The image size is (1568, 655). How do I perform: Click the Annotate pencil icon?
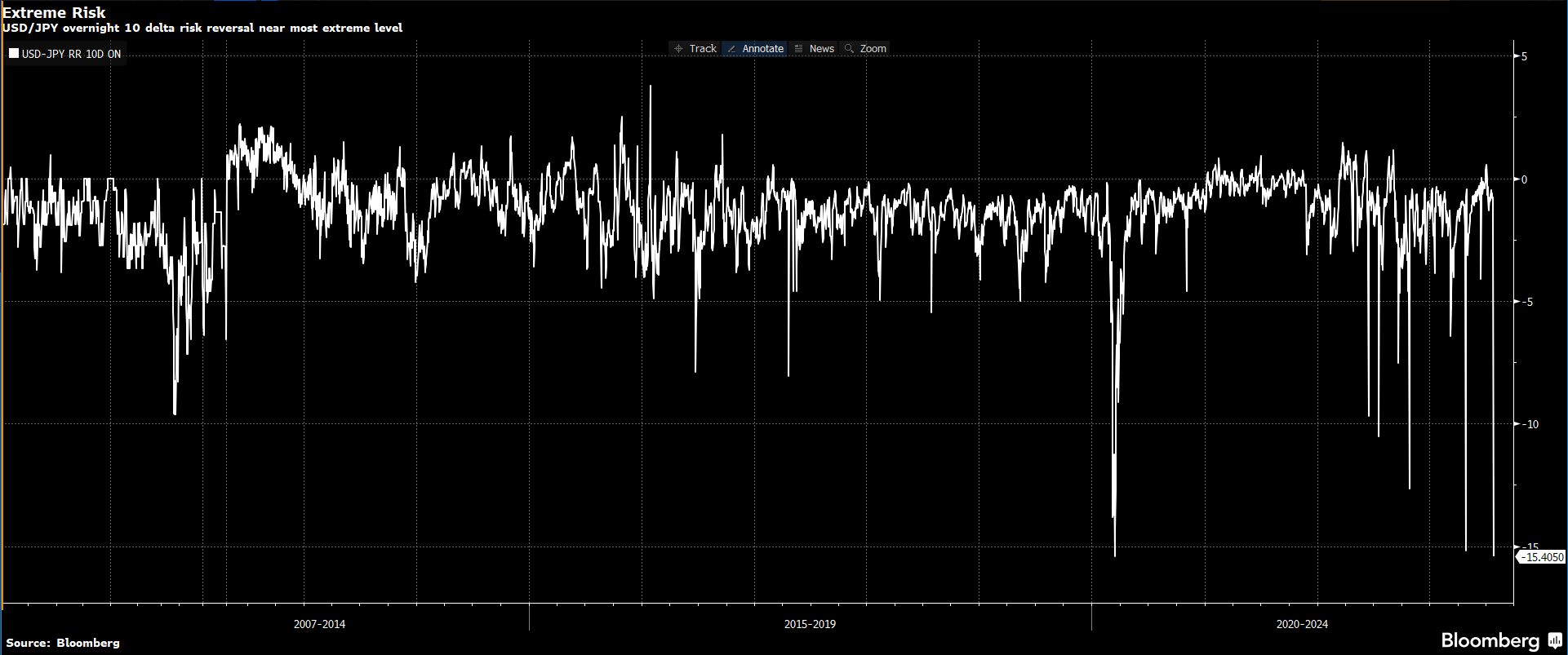tap(731, 49)
